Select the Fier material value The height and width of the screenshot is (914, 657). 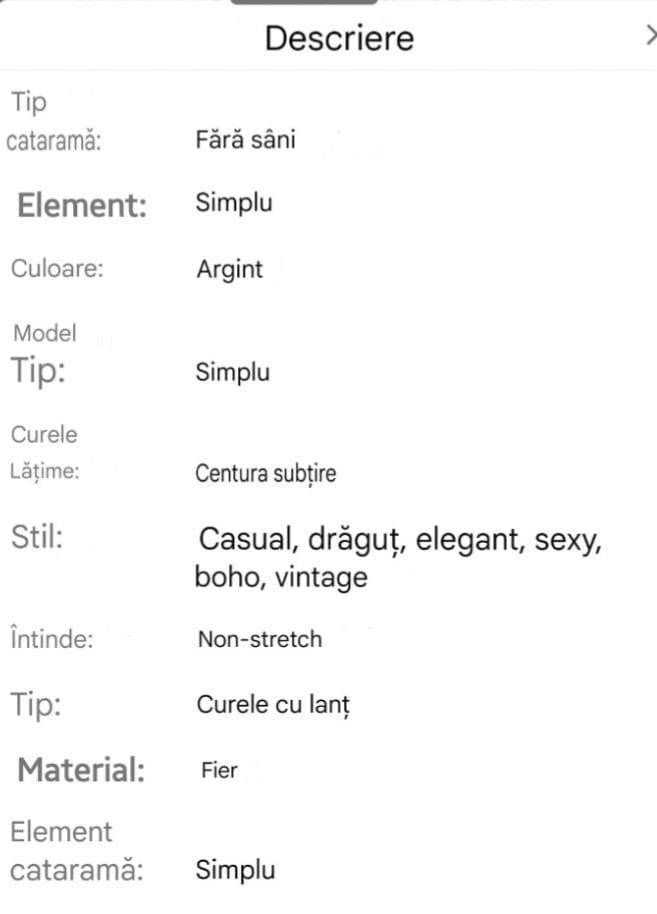tap(219, 771)
